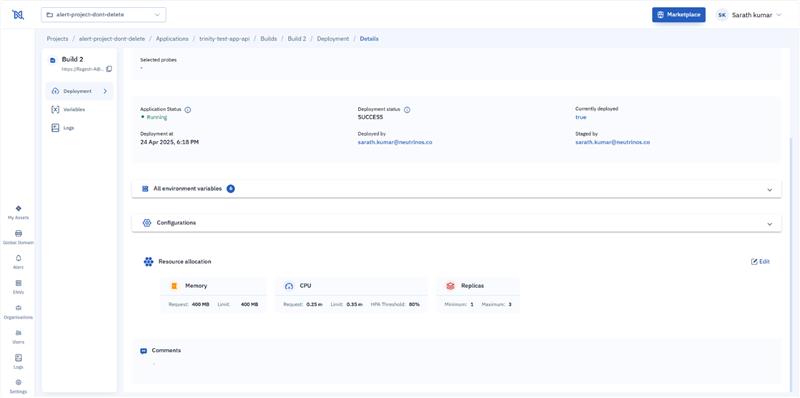Go to Deployment breadcrumb
The width and height of the screenshot is (800, 398).
pyautogui.click(x=333, y=39)
